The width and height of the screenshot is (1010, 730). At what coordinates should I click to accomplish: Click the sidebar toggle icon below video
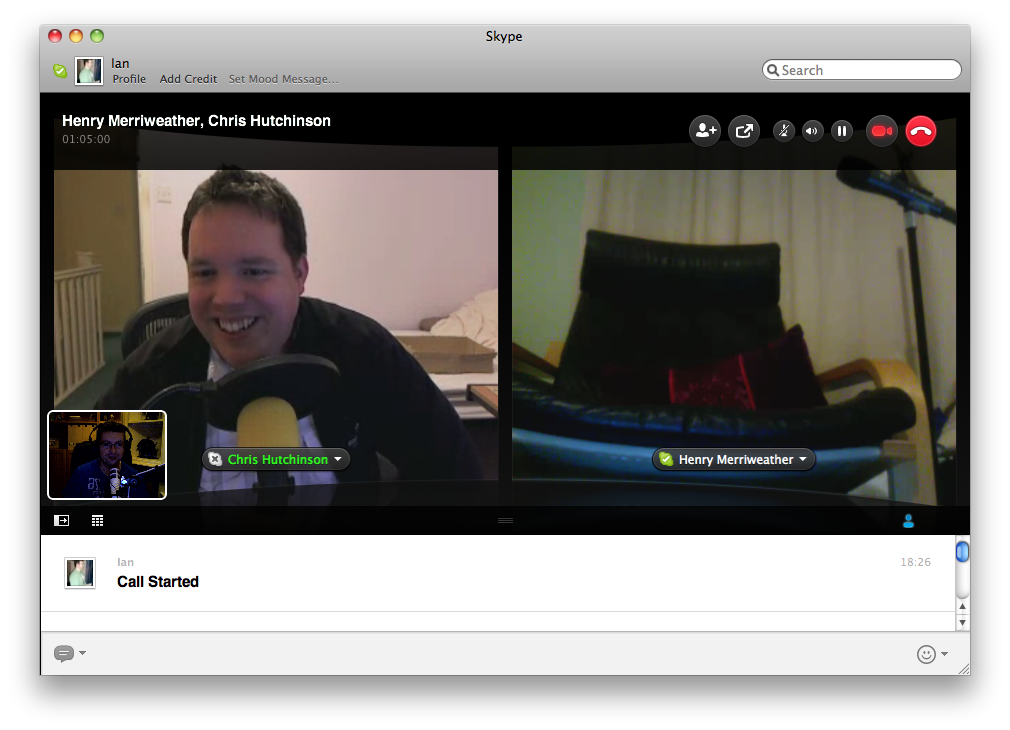[x=62, y=520]
